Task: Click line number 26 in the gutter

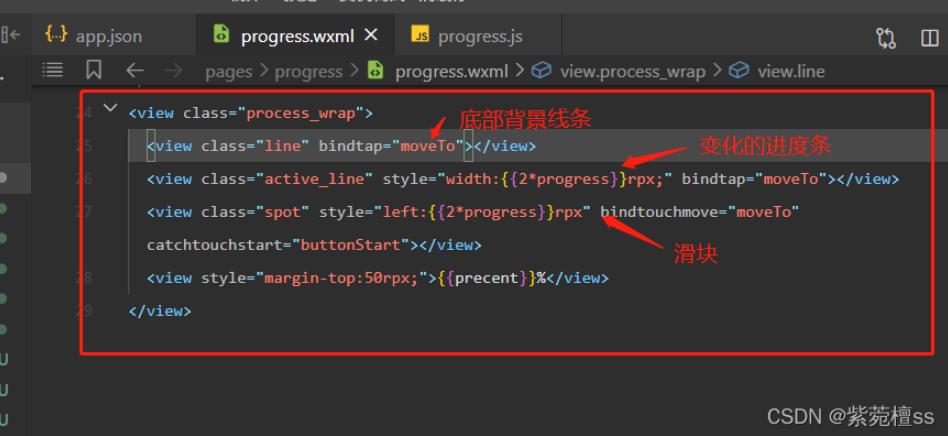Action: pyautogui.click(x=83, y=179)
